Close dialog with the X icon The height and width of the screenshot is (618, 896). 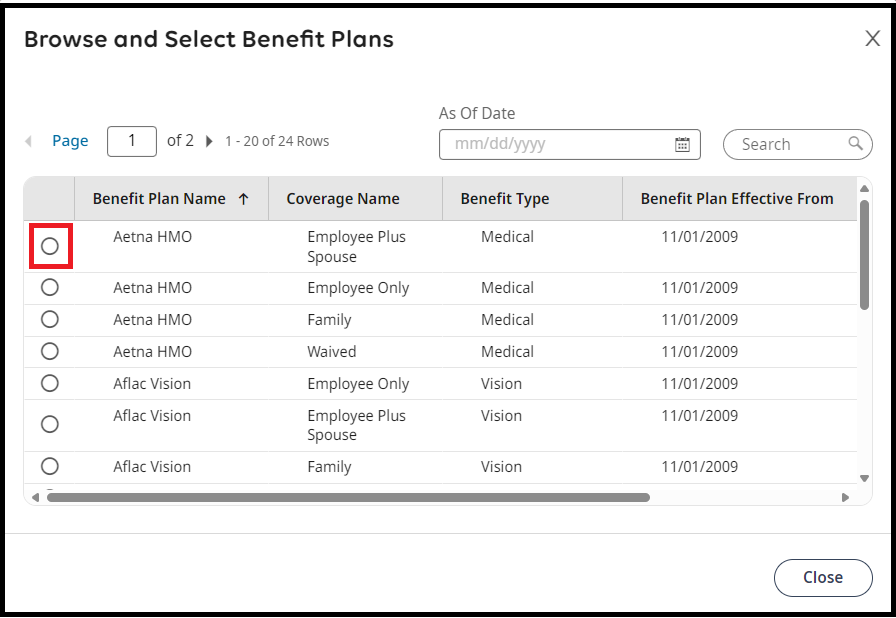(x=872, y=39)
